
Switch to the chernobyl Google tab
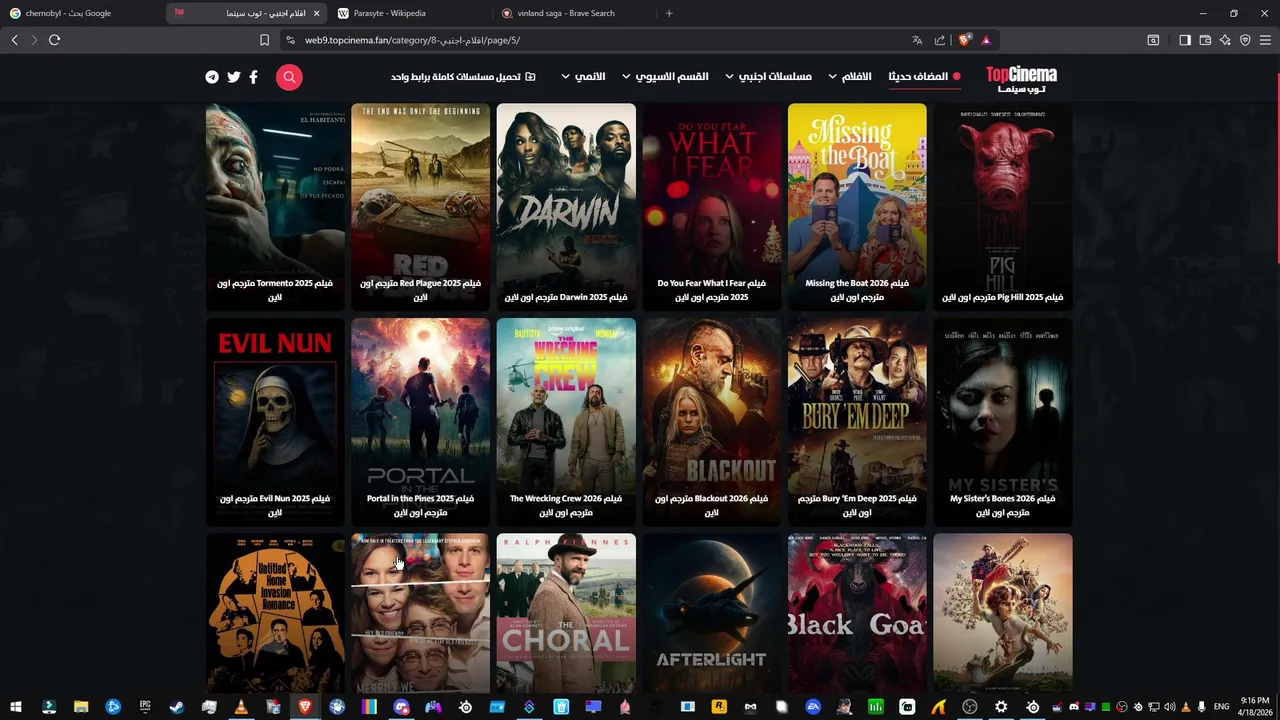coord(80,13)
